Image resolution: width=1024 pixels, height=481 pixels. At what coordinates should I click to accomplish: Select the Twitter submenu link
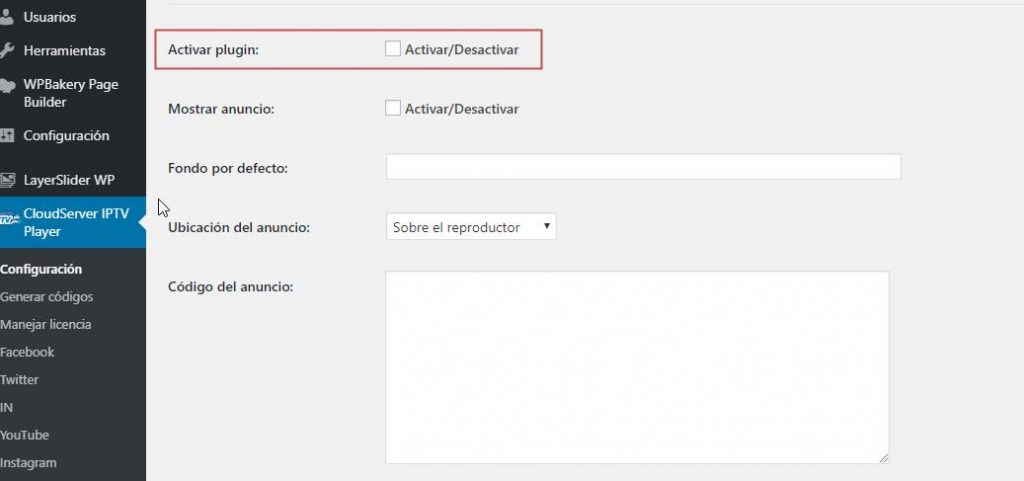[20, 379]
